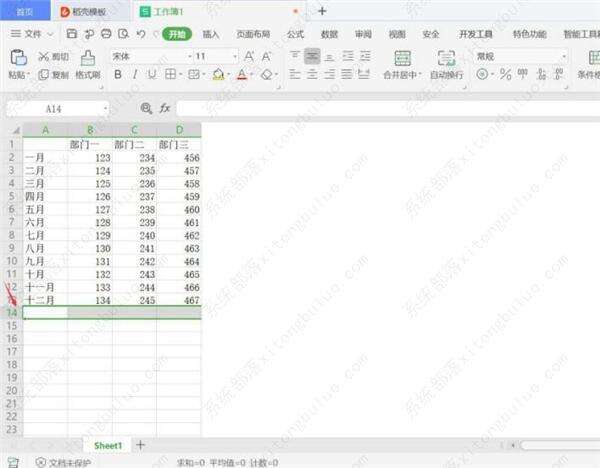Click the increase decimal places icon
Image resolution: width=600 pixels, height=468 pixels.
click(x=541, y=74)
